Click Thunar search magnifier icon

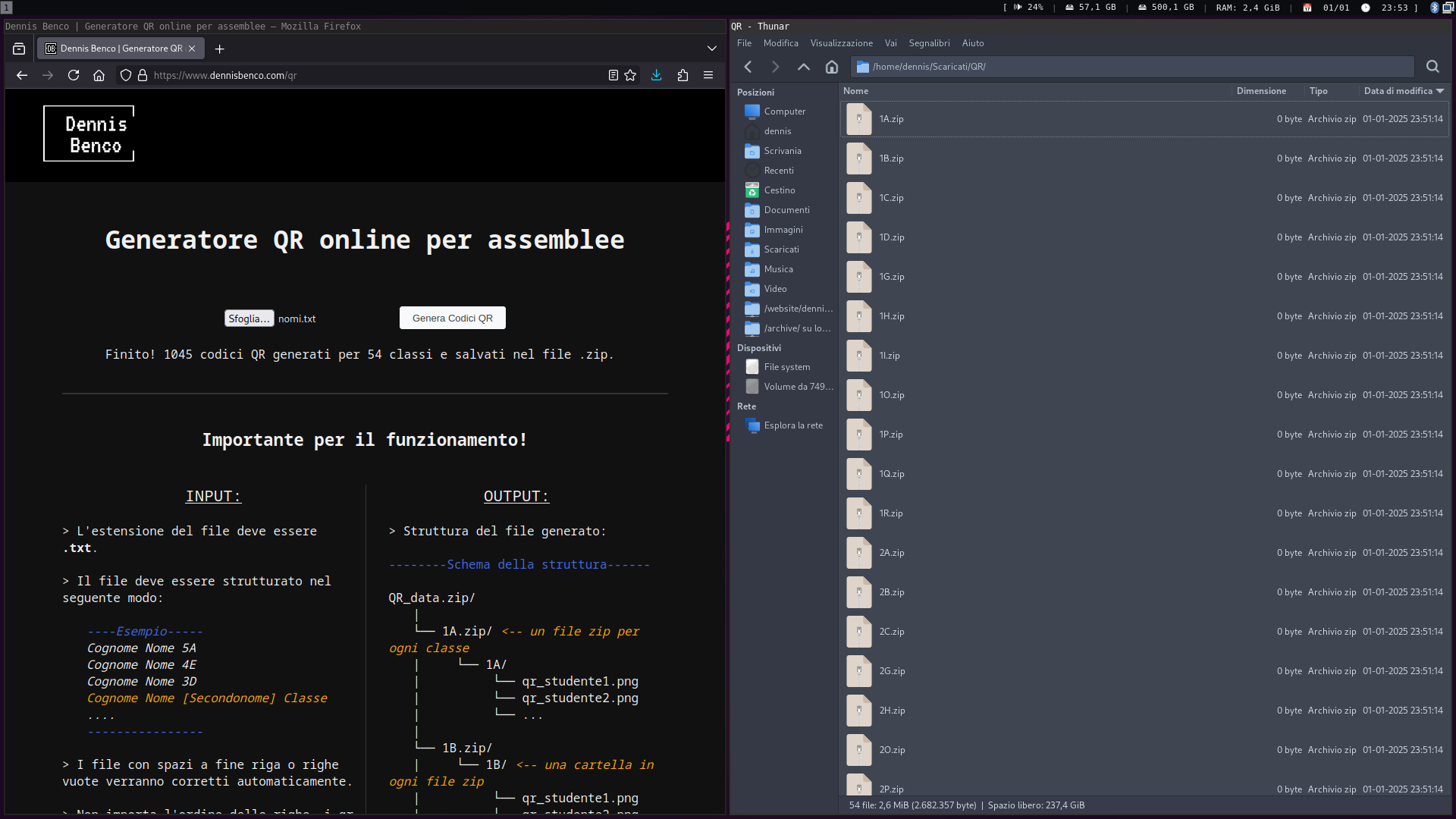(1432, 67)
